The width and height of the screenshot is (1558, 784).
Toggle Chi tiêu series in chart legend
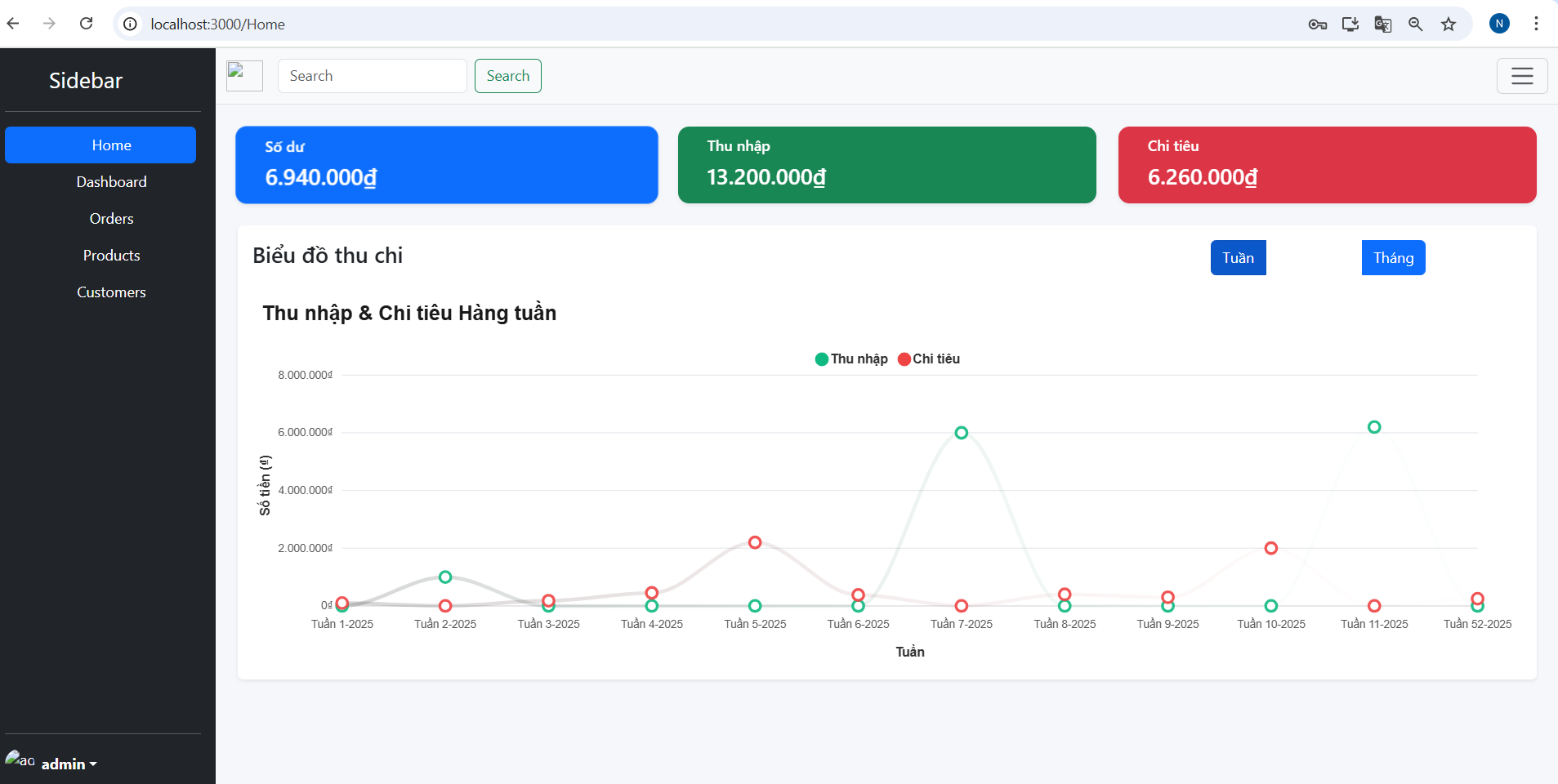[x=929, y=359]
